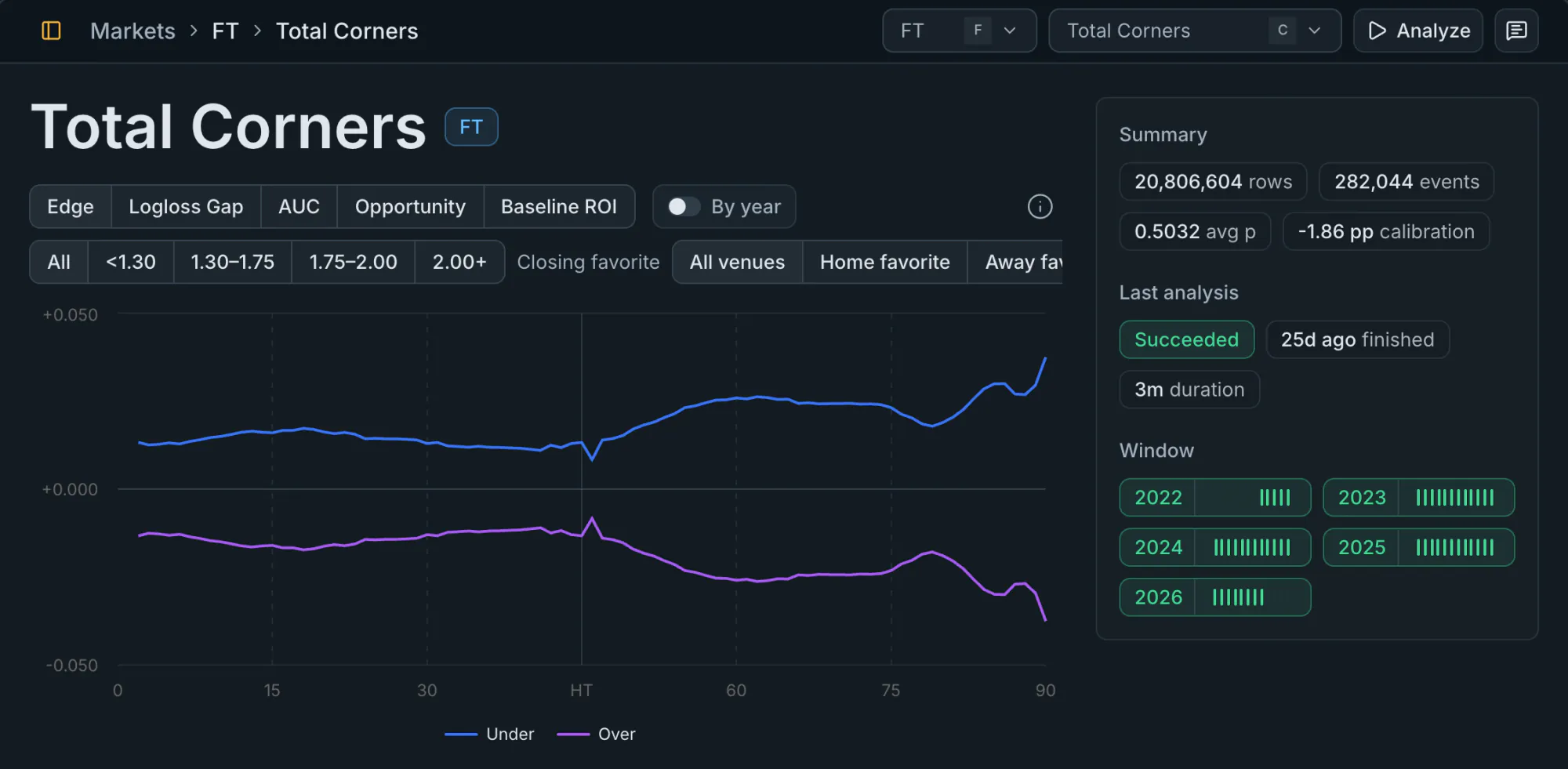Toggle the Under series in legend
The image size is (1568, 769).
[x=490, y=734]
